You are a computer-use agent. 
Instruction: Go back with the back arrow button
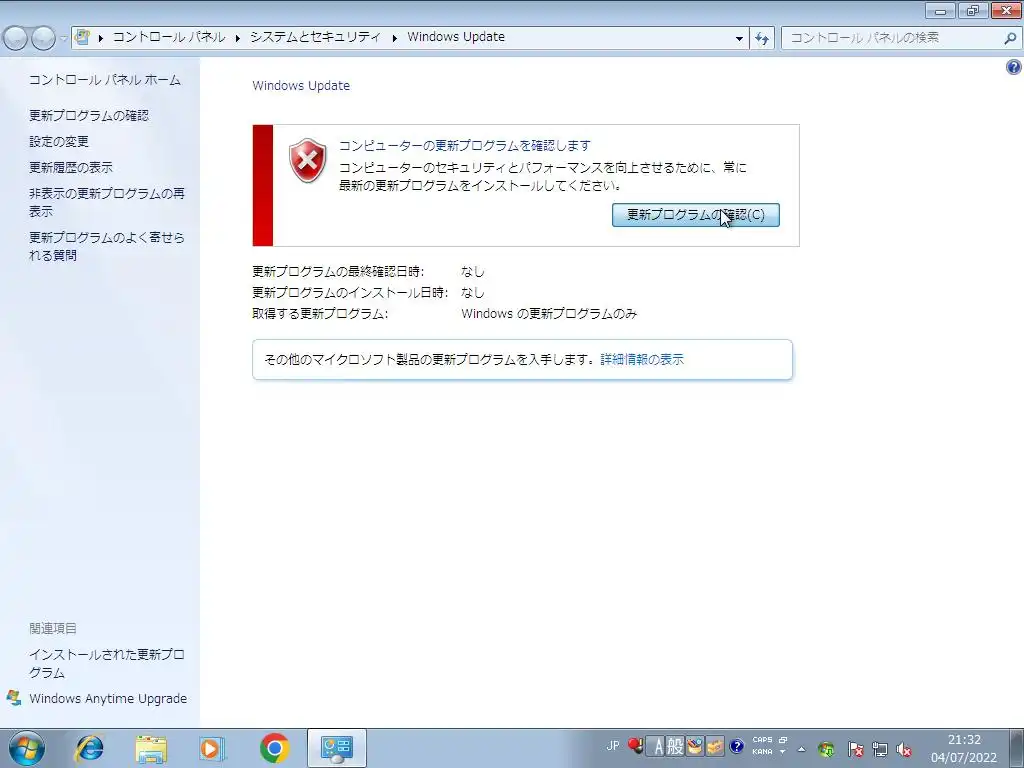16,39
